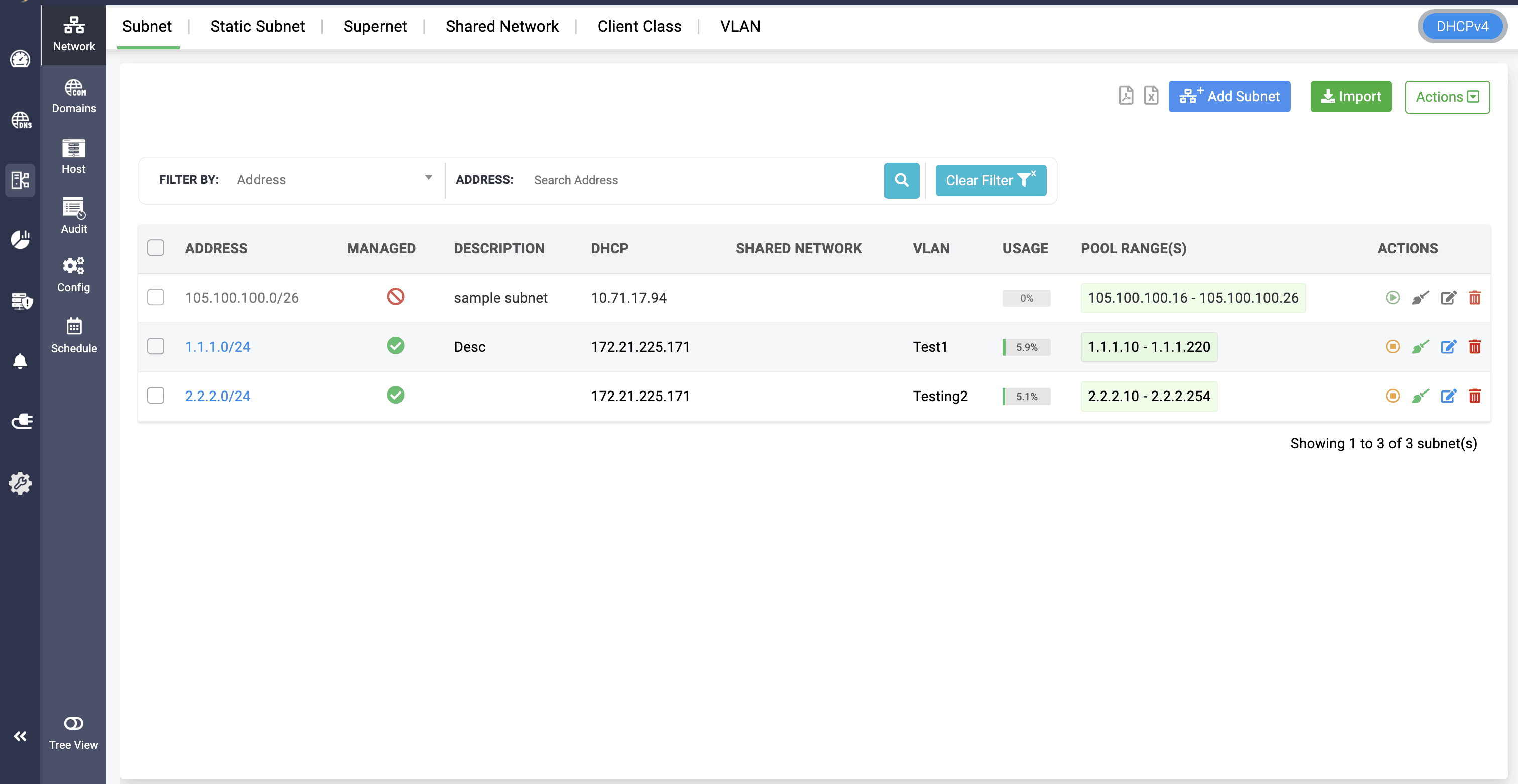
Task: Switch to the Shared Network tab
Action: click(x=501, y=27)
